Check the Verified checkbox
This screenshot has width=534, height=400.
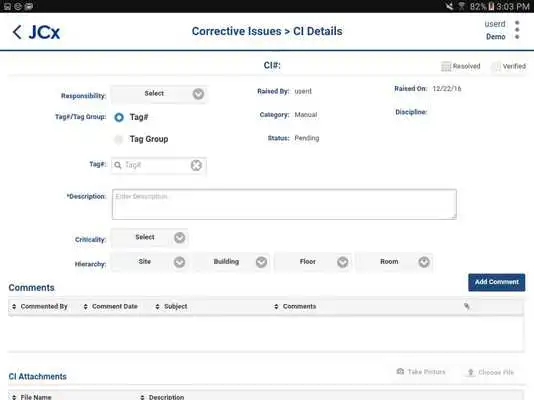496,66
